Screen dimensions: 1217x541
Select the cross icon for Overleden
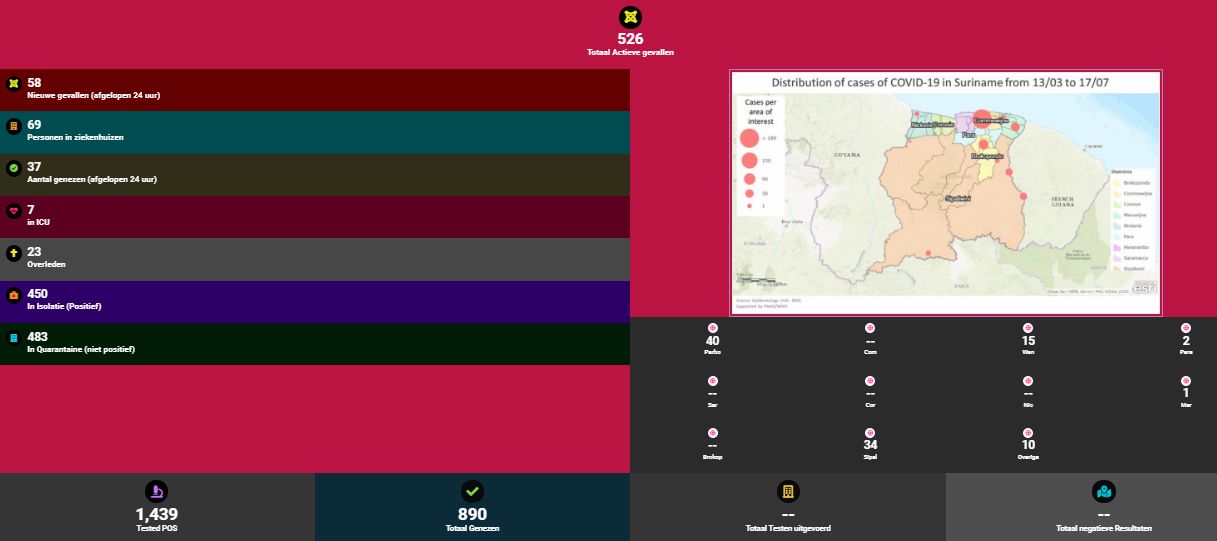click(x=13, y=253)
